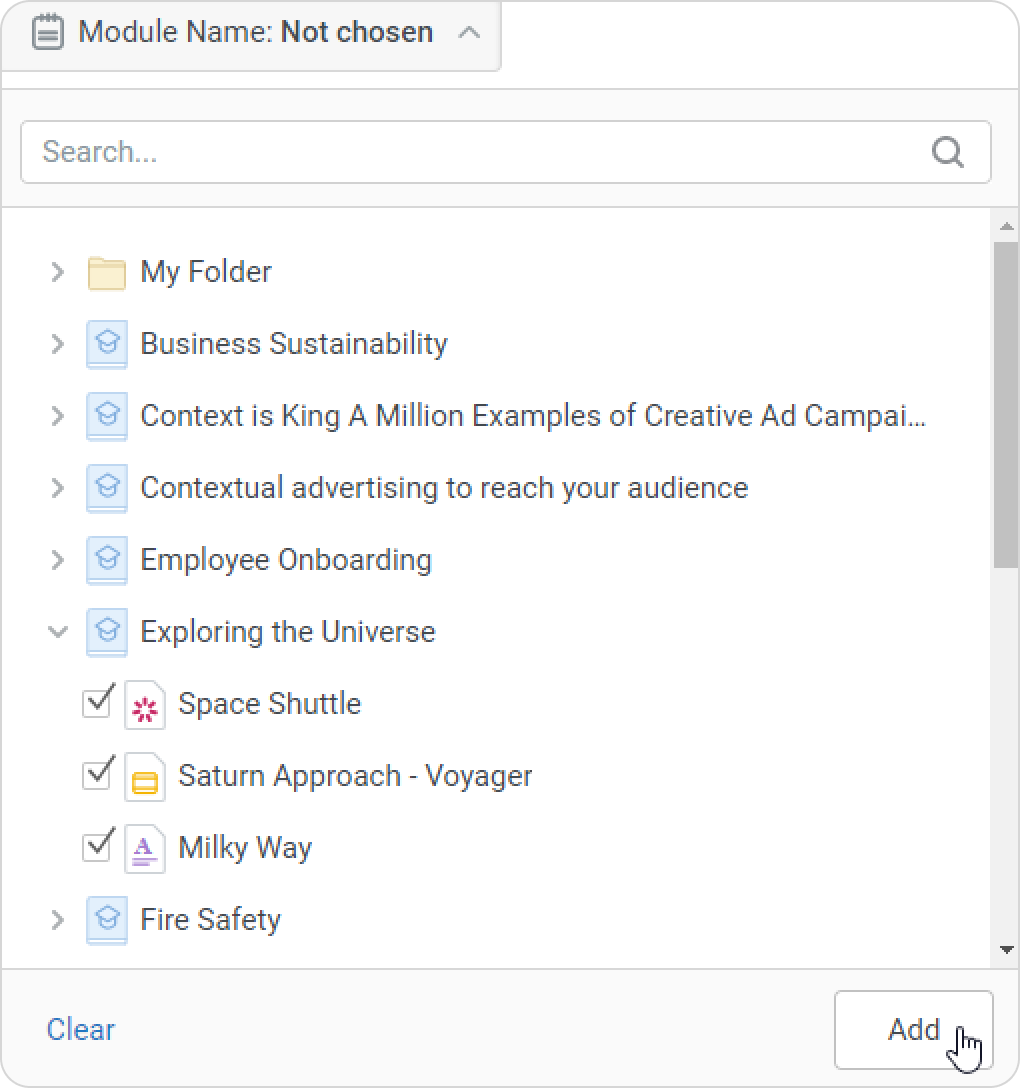Click the Milky Way document icon

click(x=144, y=849)
